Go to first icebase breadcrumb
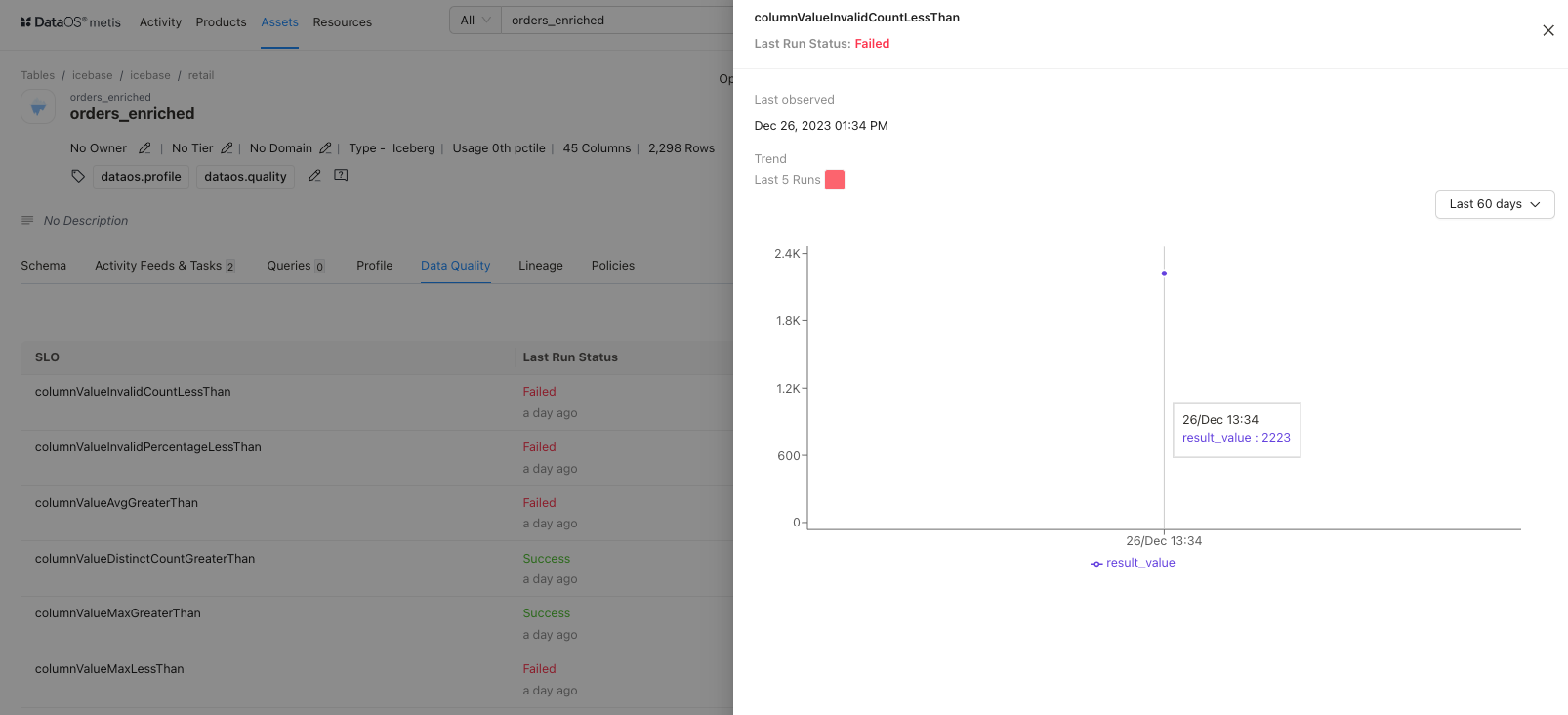The image size is (1568, 715). coord(92,75)
